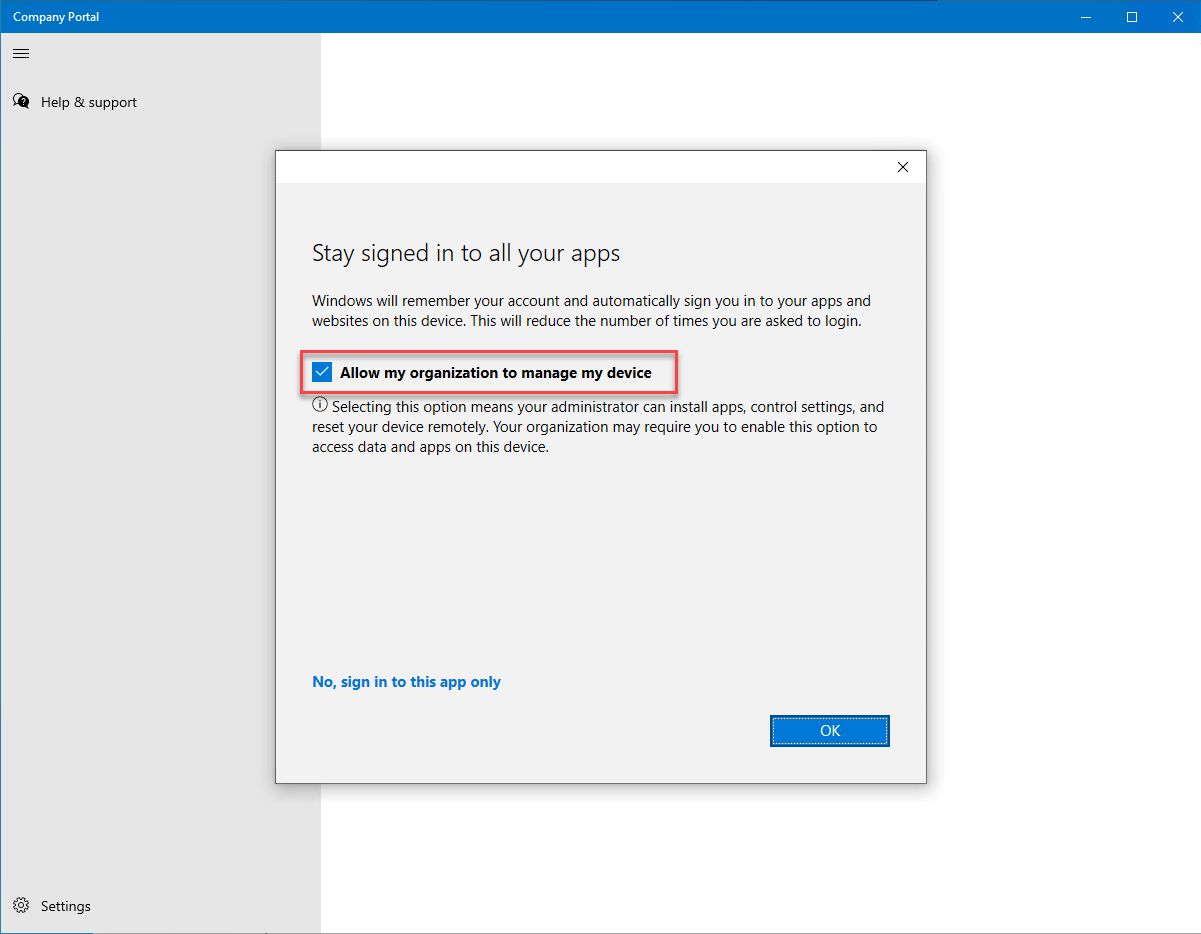Click the Stay signed in heading
The image size is (1201, 934).
465,253
